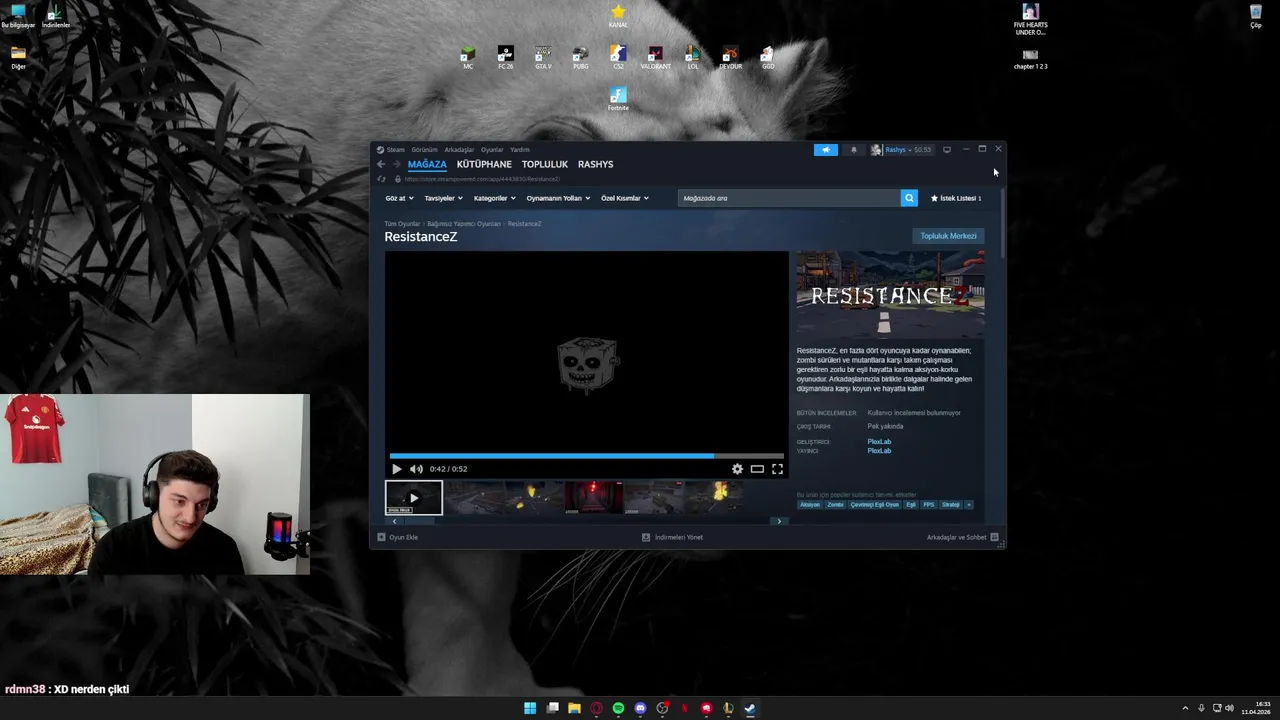Seek the trailer progress bar
1280x720 pixels.
click(587, 456)
